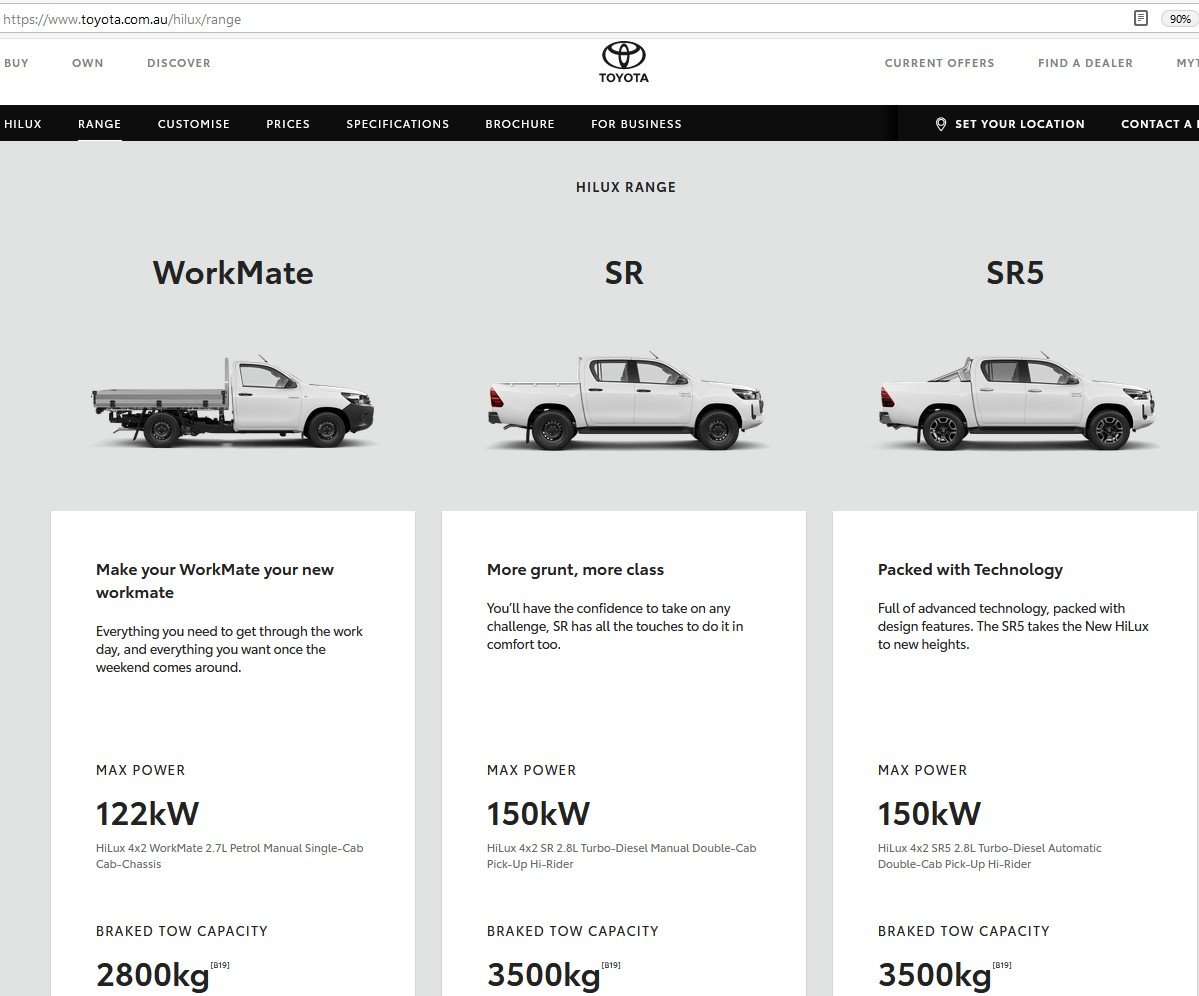Viewport: 1199px width, 996px height.
Task: Go to the PRICES tab
Action: [x=288, y=124]
